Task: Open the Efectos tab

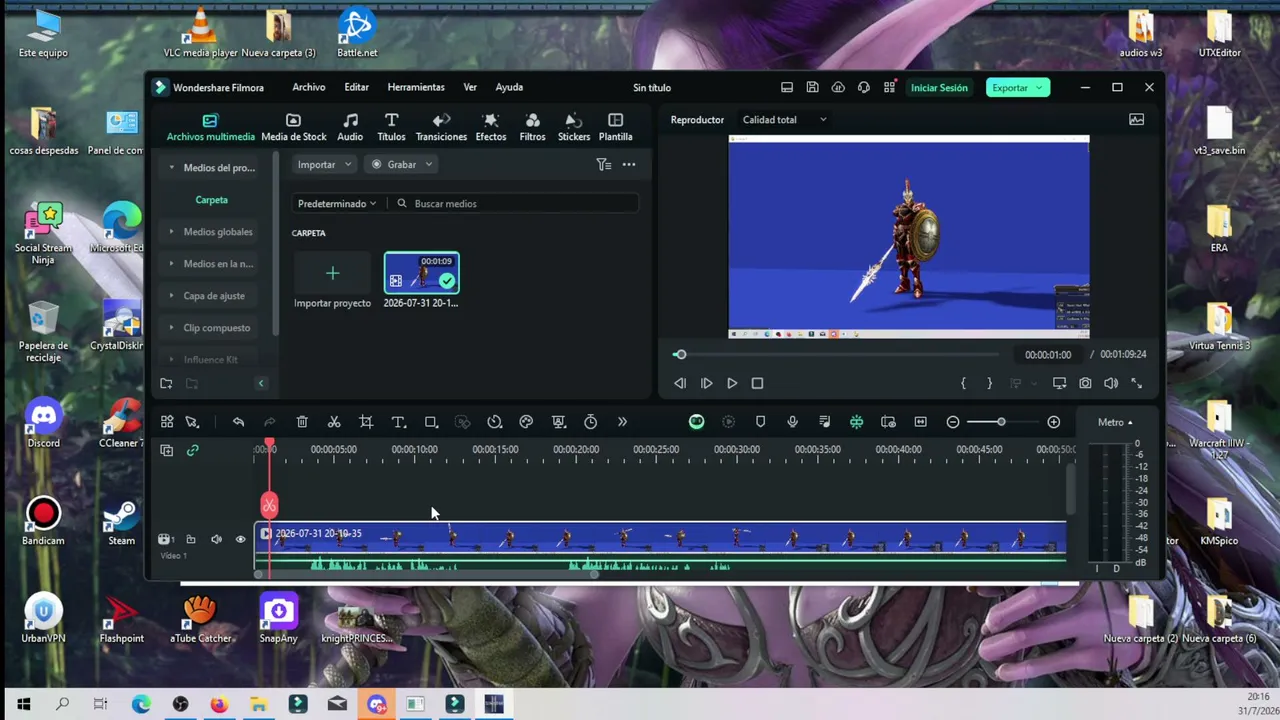Action: tap(490, 127)
